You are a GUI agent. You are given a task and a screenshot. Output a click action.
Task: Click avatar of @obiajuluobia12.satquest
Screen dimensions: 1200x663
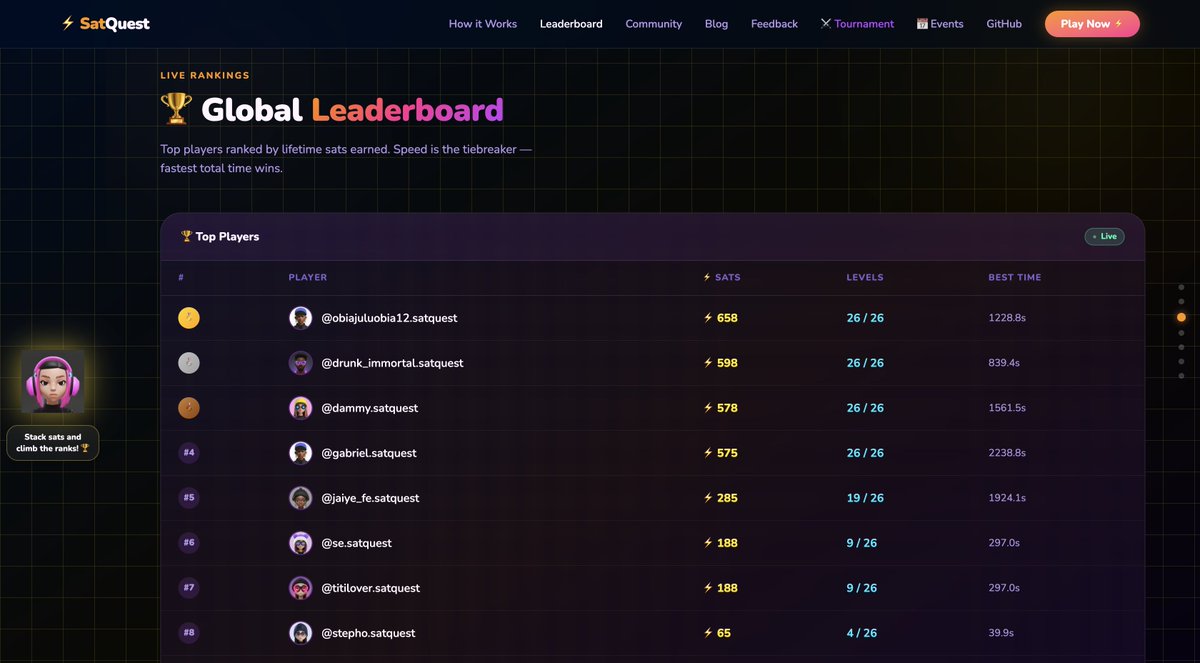(300, 318)
